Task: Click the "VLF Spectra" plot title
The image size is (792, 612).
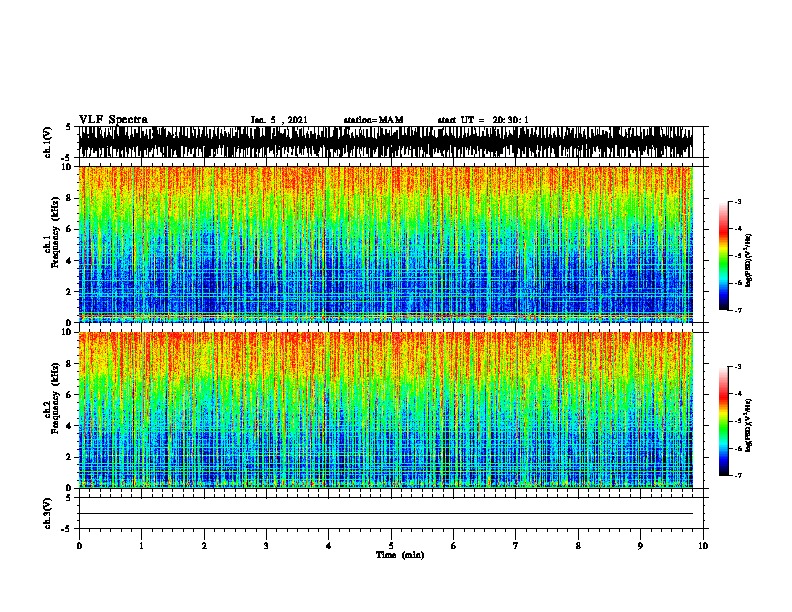Action: tap(113, 120)
